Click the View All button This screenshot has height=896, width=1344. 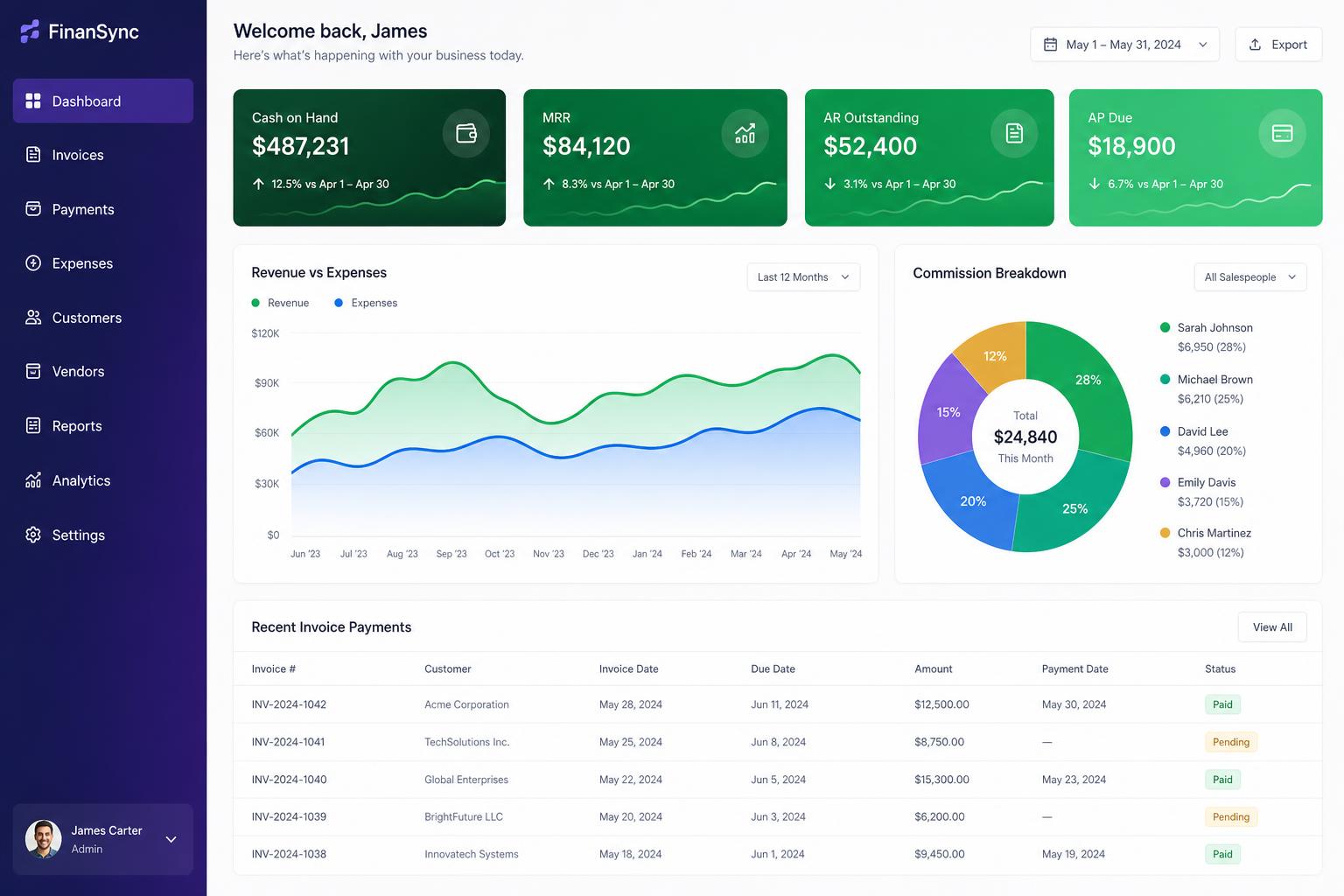pyautogui.click(x=1272, y=627)
